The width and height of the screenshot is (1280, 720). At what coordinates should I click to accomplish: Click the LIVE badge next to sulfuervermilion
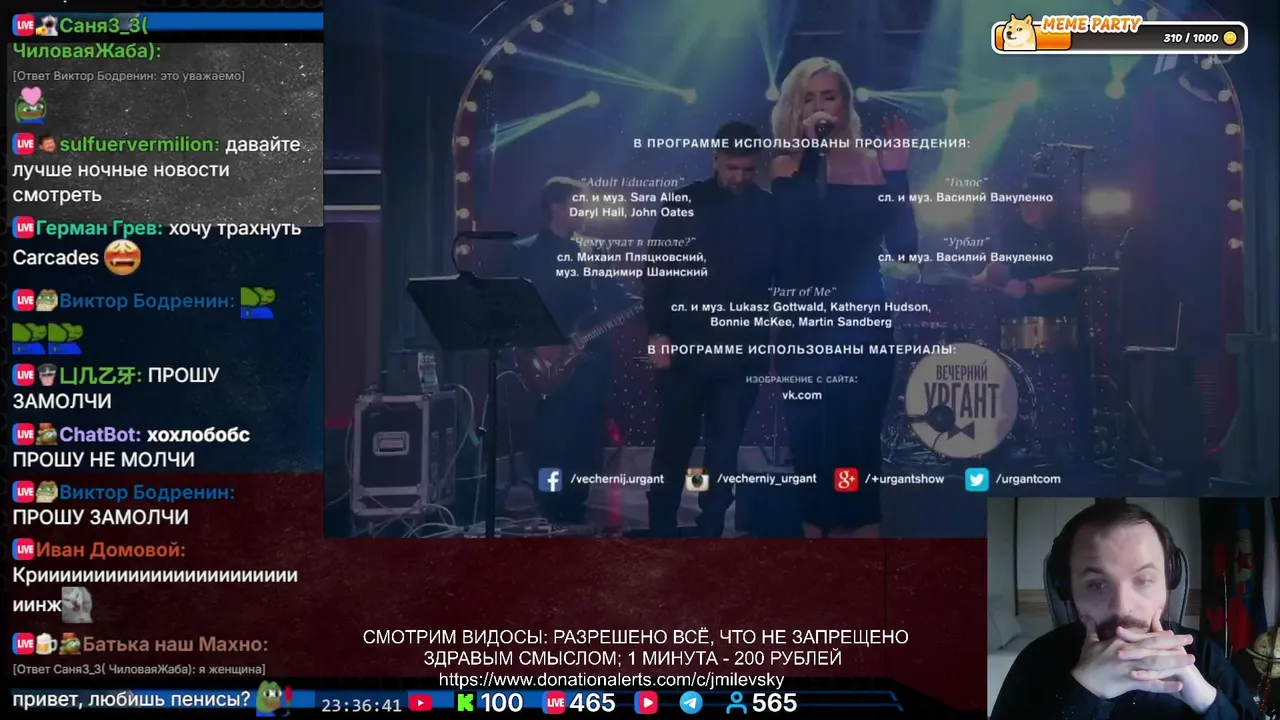23,144
